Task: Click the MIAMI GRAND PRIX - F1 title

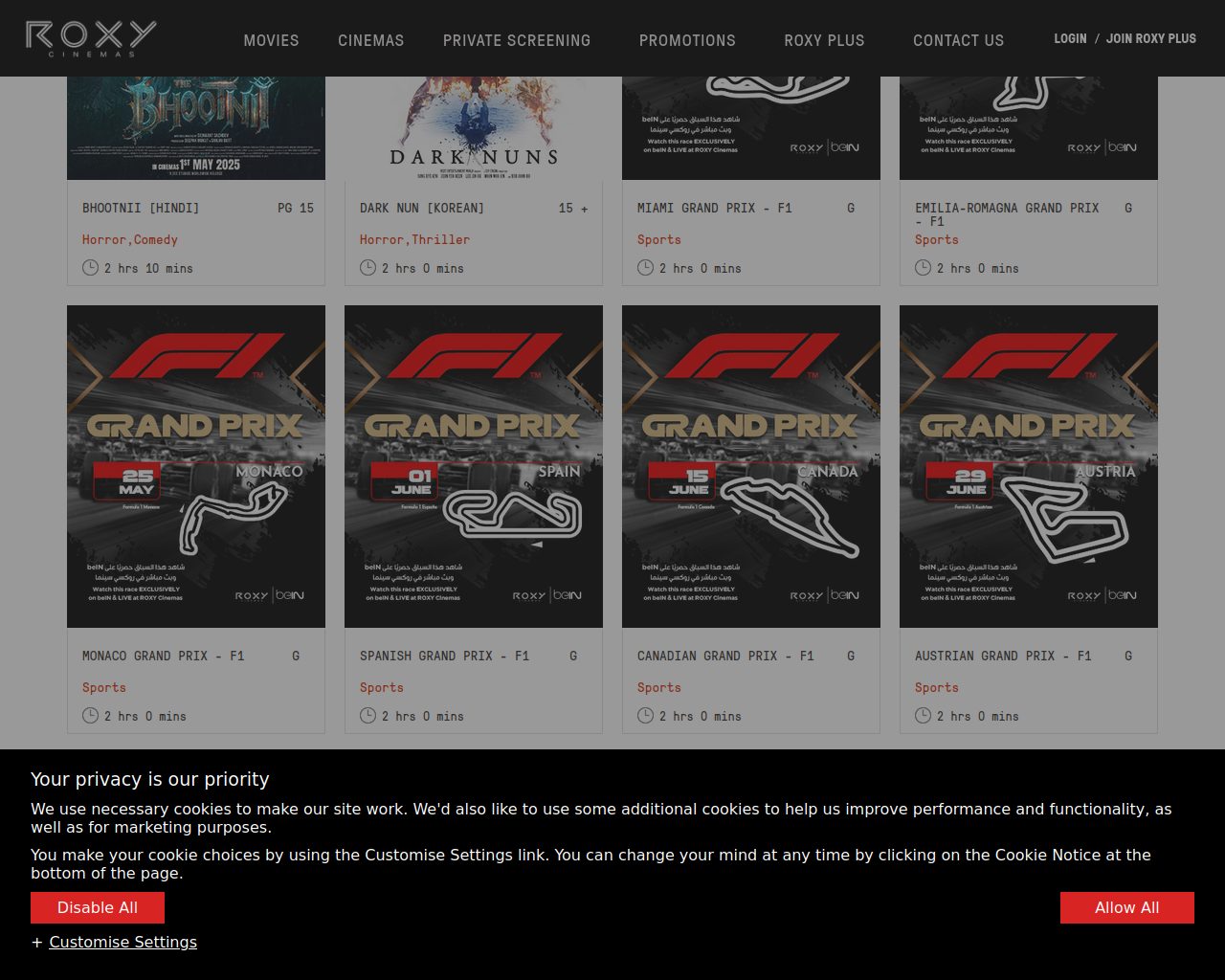Action: (x=715, y=208)
